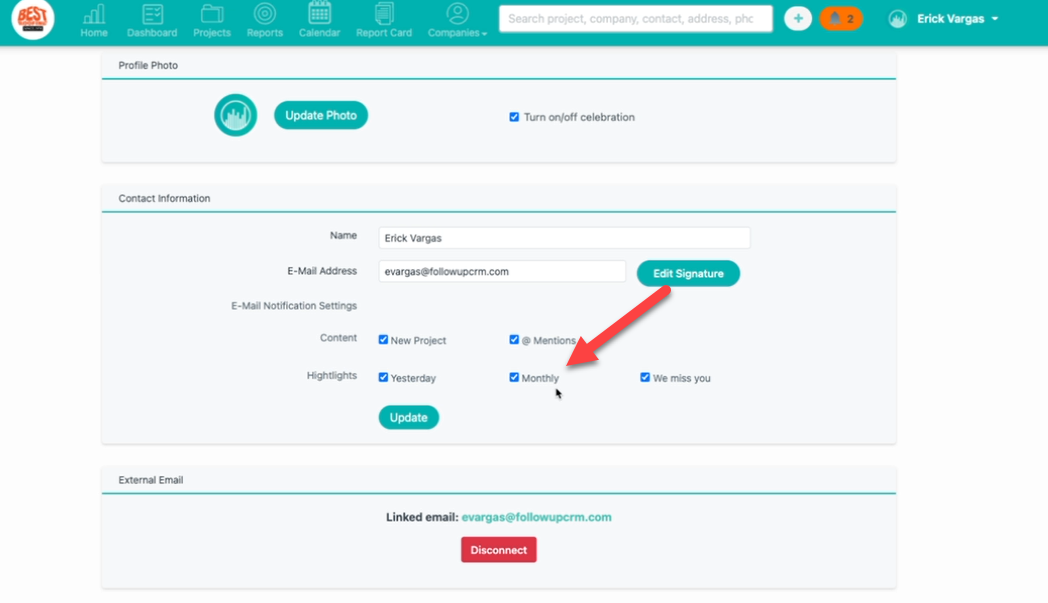
Task: Select the Calendar menu label
Action: [x=319, y=33]
